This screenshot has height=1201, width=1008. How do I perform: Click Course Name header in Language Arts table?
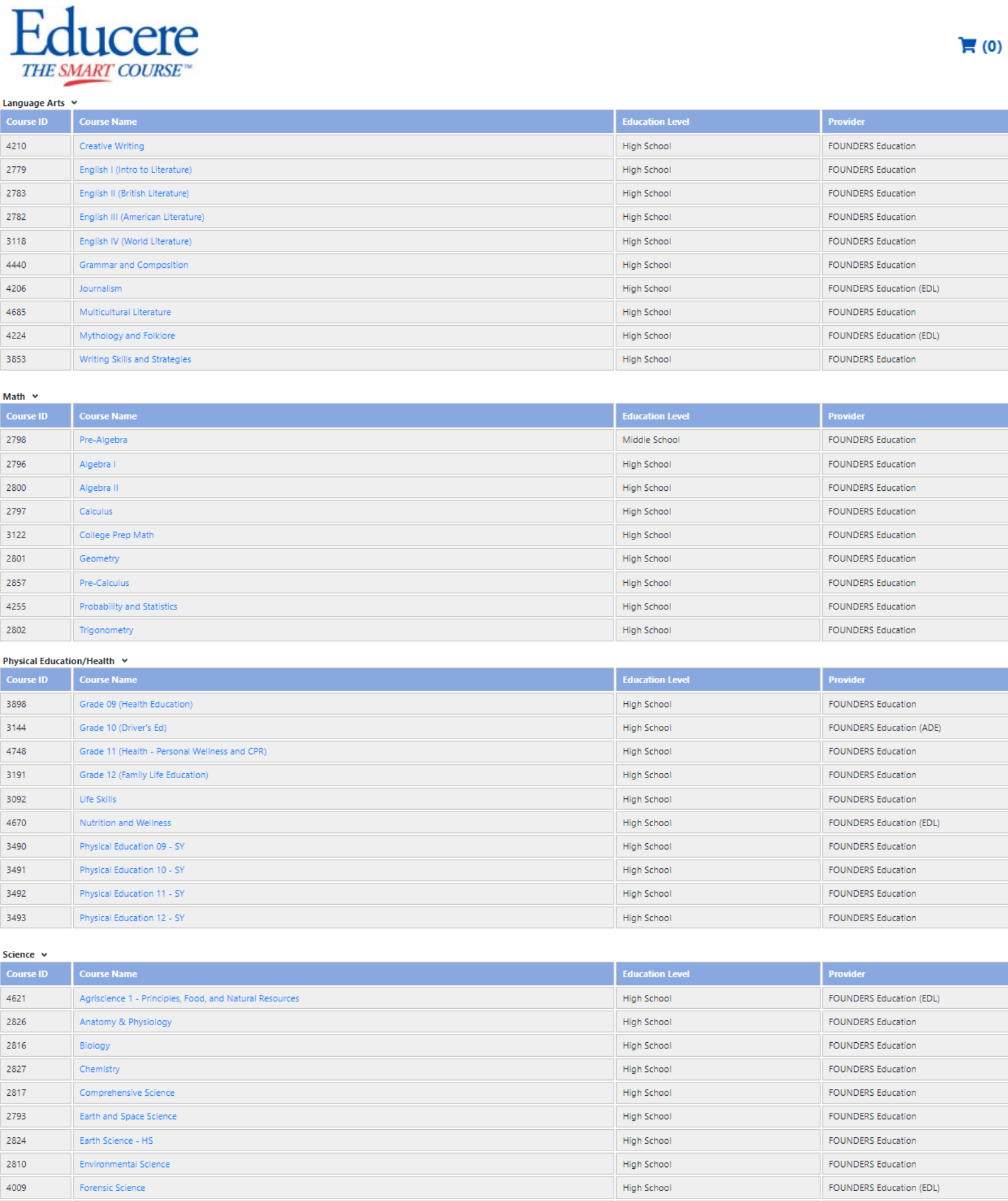click(x=108, y=122)
